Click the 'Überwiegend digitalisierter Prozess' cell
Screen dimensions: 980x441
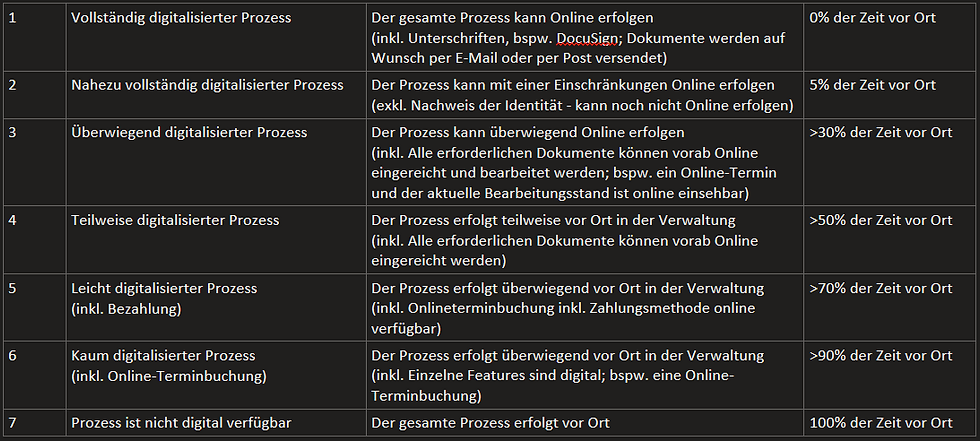[x=189, y=132]
